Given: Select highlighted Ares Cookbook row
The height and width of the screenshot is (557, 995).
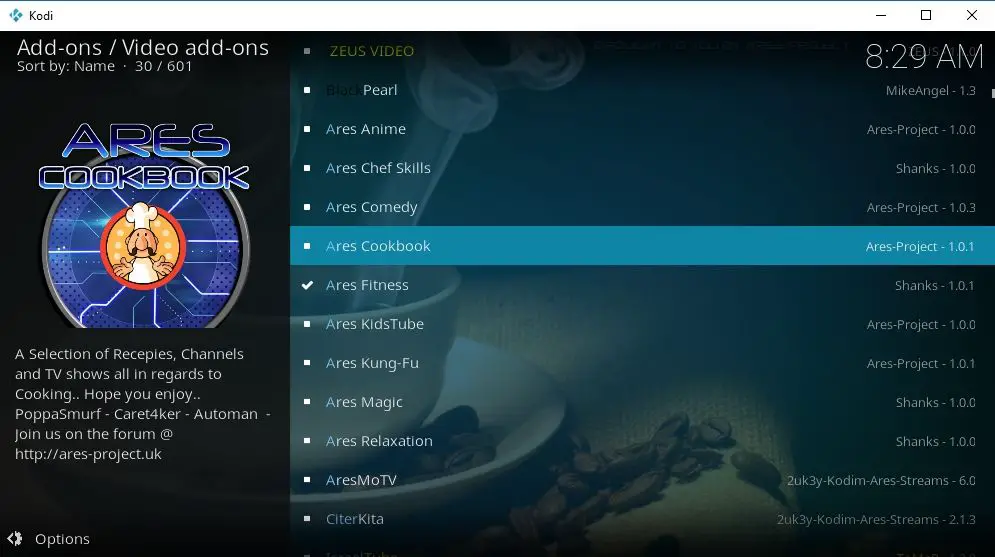Looking at the screenshot, I should 642,246.
